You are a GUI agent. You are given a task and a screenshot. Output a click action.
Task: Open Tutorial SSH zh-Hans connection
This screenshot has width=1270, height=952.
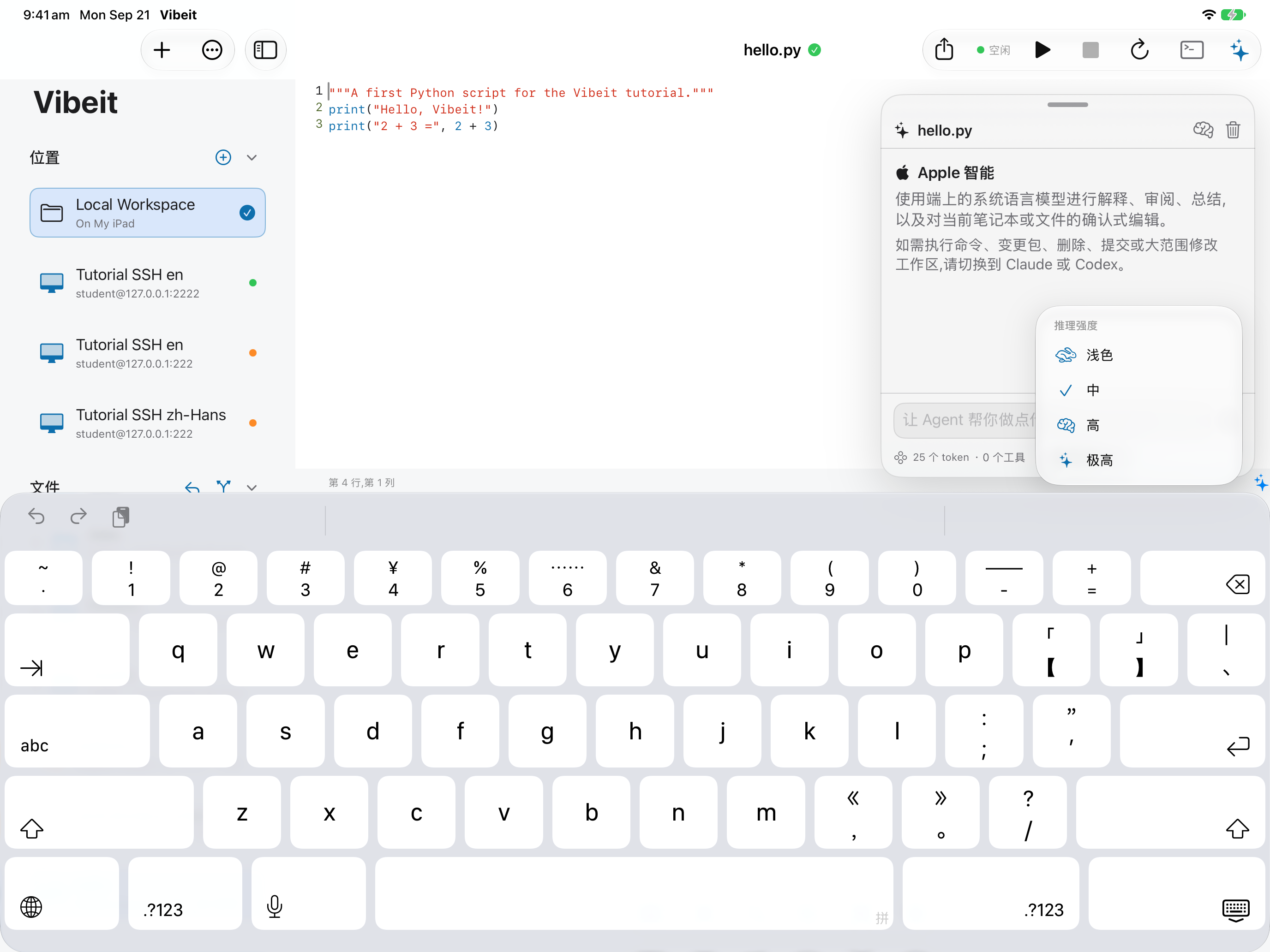(148, 423)
